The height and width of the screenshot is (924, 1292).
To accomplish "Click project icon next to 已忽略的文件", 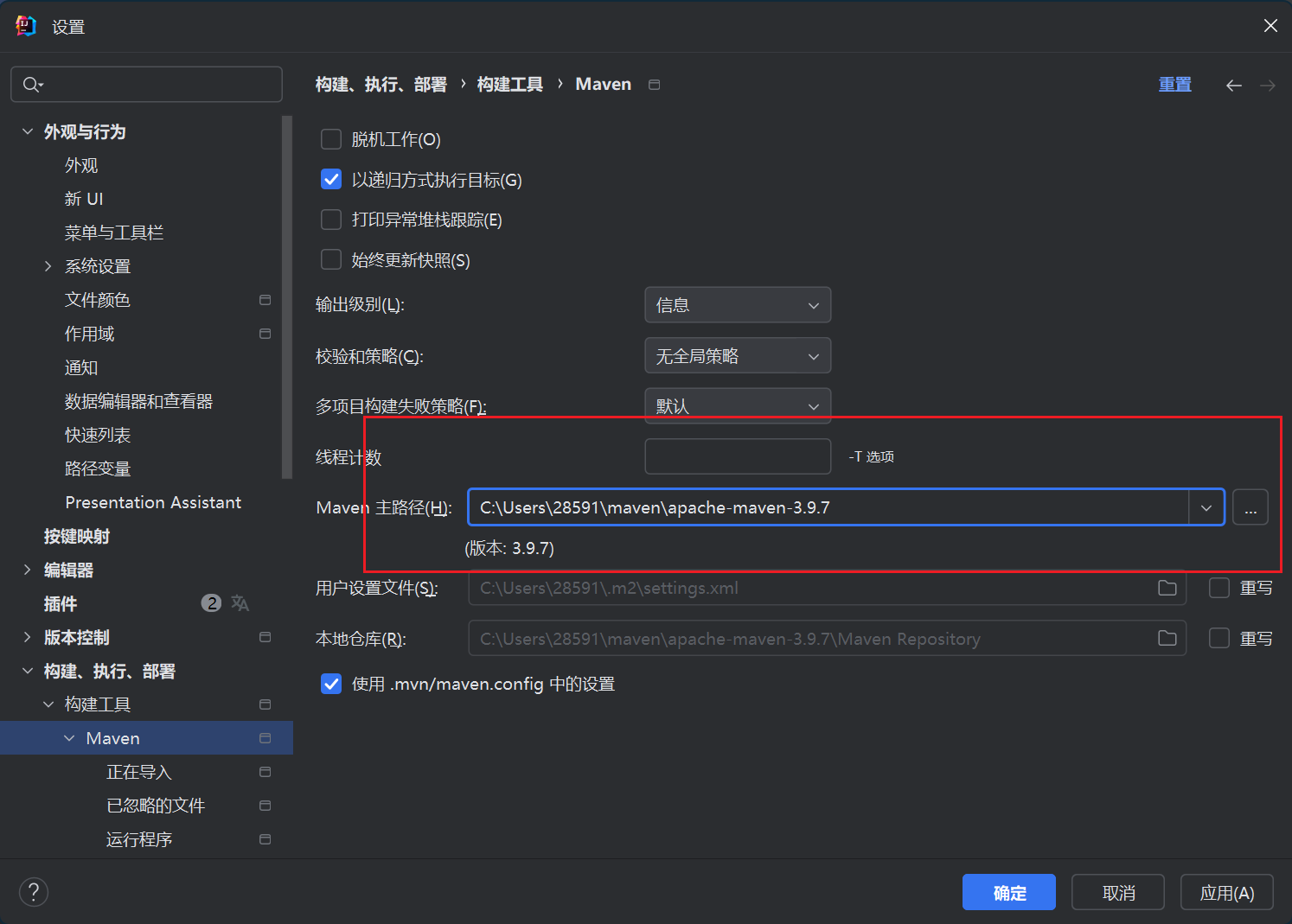I will pyautogui.click(x=265, y=806).
